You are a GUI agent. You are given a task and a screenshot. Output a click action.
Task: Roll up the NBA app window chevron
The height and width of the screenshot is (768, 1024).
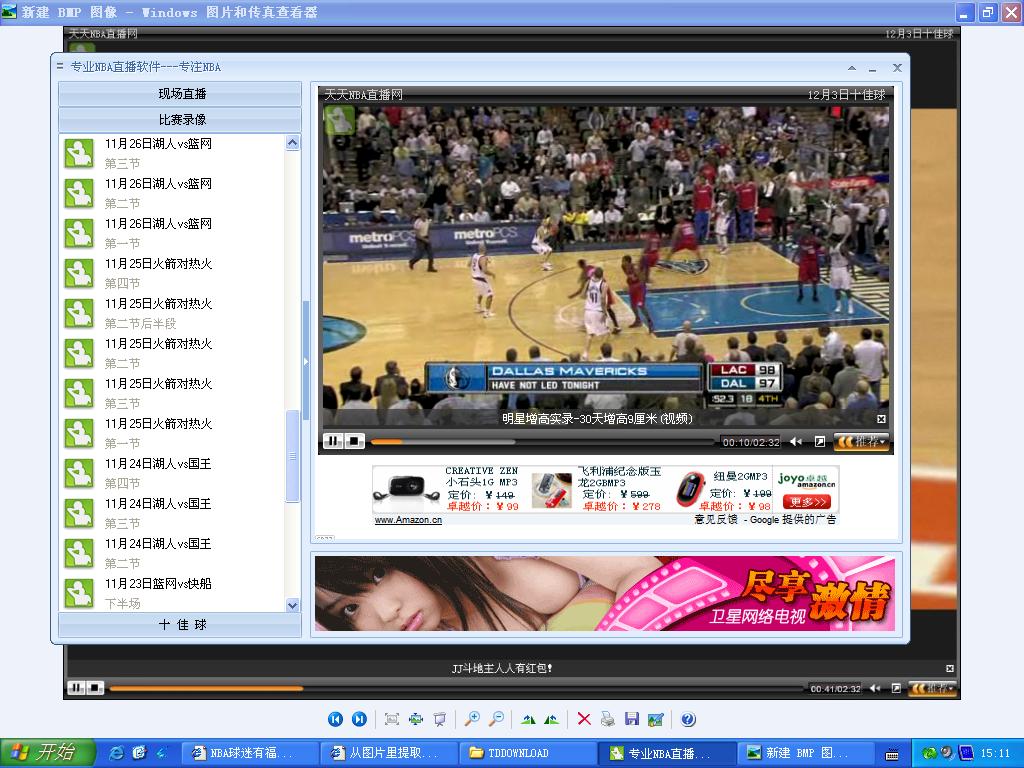click(852, 68)
